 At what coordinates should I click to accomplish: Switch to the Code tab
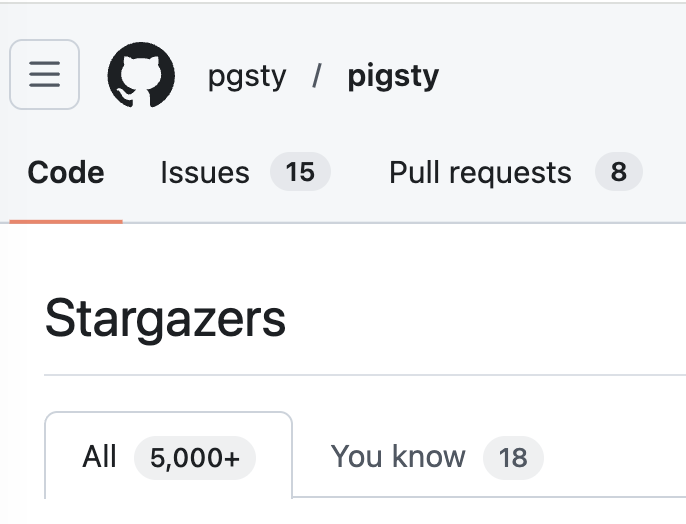[66, 172]
